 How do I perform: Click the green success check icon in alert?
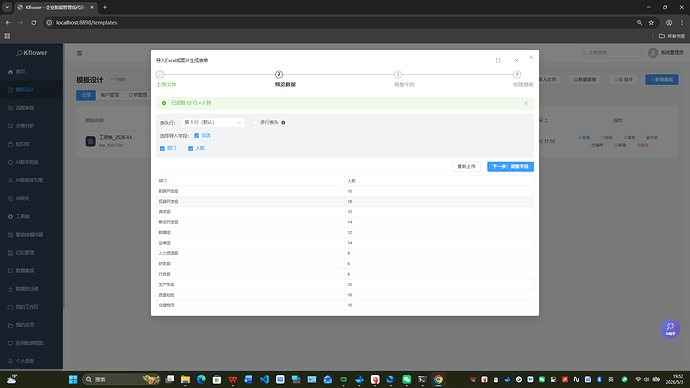pos(164,103)
